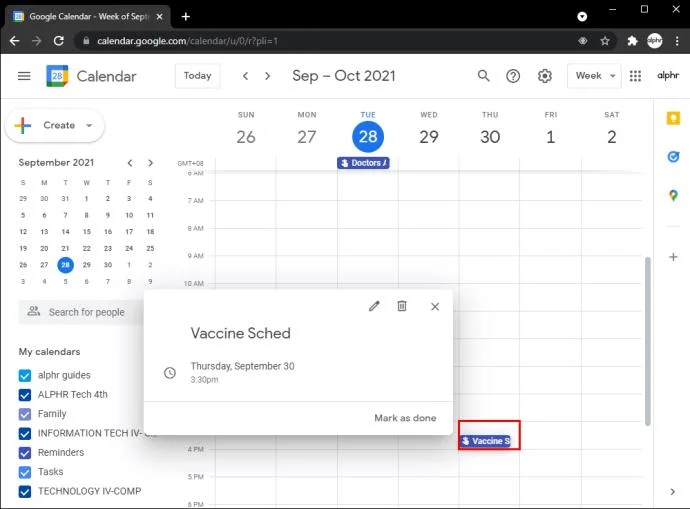Toggle the Tasks calendar checkbox

(x=25, y=472)
